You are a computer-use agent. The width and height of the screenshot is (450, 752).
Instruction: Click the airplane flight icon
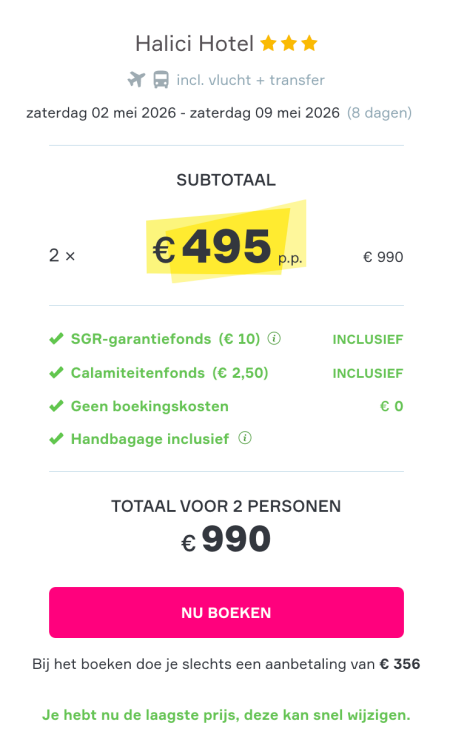136,79
